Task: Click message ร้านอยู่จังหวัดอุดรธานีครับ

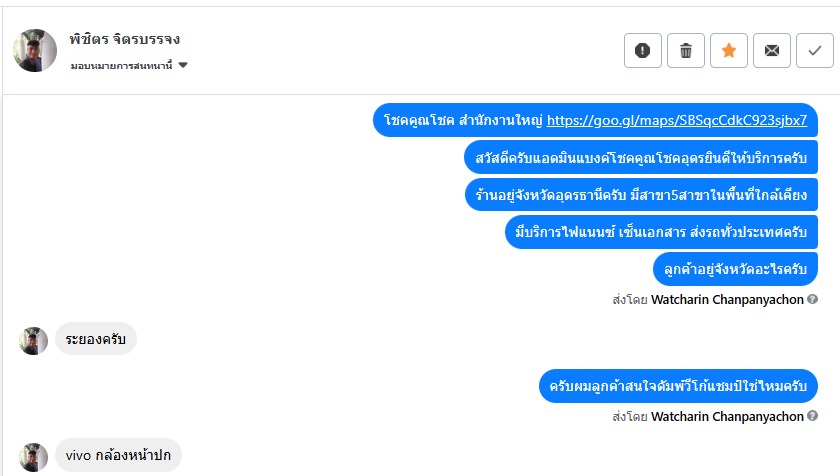Action: (x=642, y=195)
